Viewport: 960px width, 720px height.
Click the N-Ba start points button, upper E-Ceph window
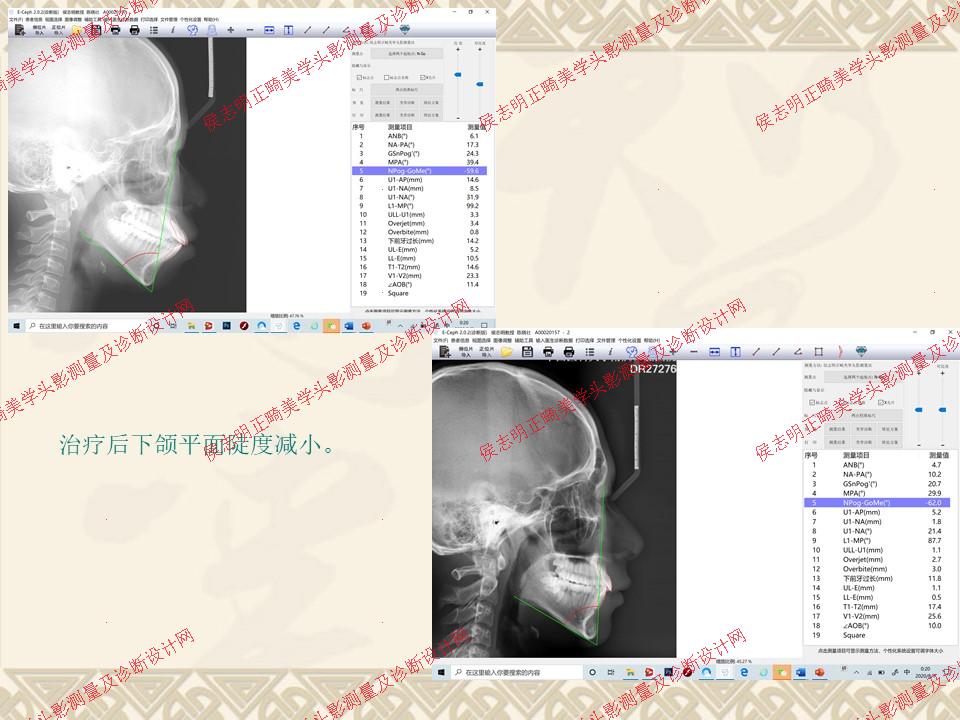click(x=407, y=54)
